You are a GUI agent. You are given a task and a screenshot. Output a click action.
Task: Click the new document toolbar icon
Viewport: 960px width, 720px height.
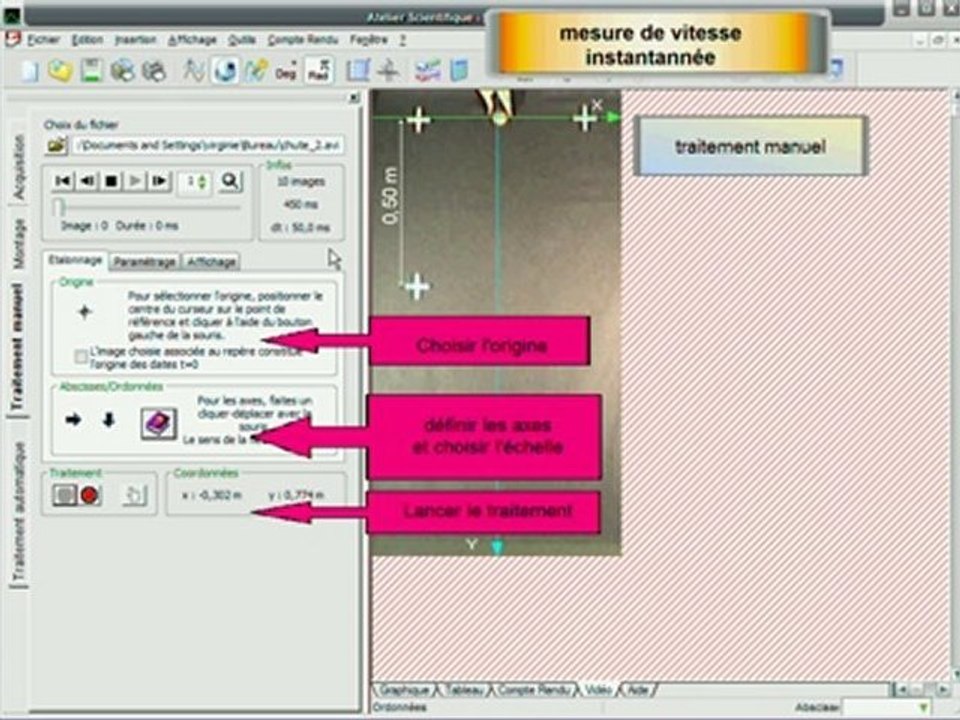click(29, 71)
